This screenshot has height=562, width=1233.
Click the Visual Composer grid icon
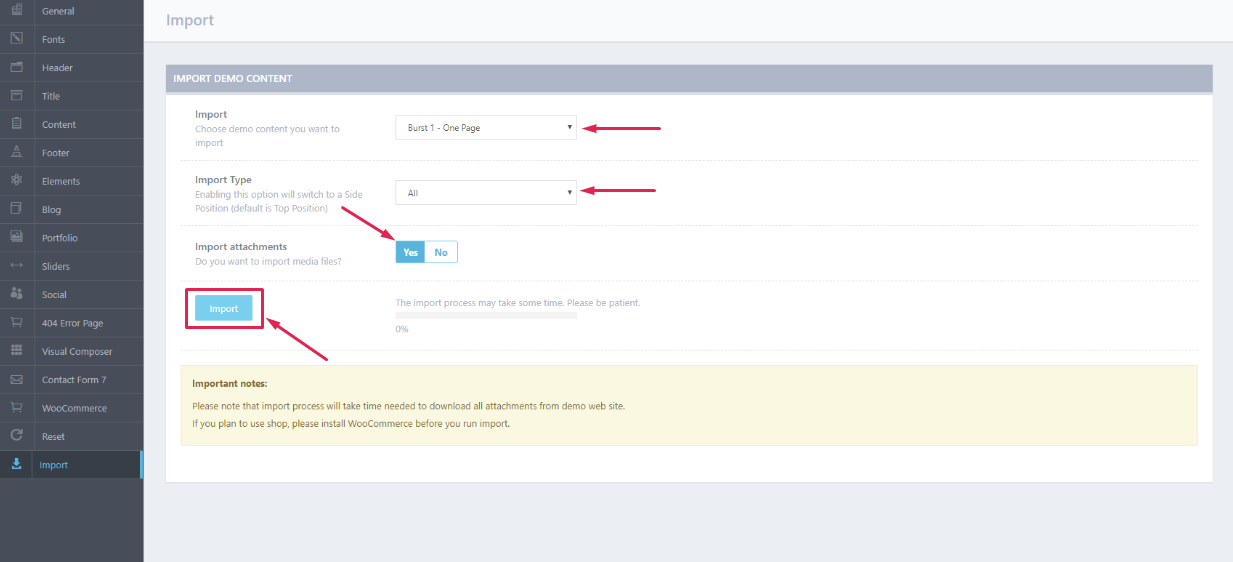tap(16, 351)
